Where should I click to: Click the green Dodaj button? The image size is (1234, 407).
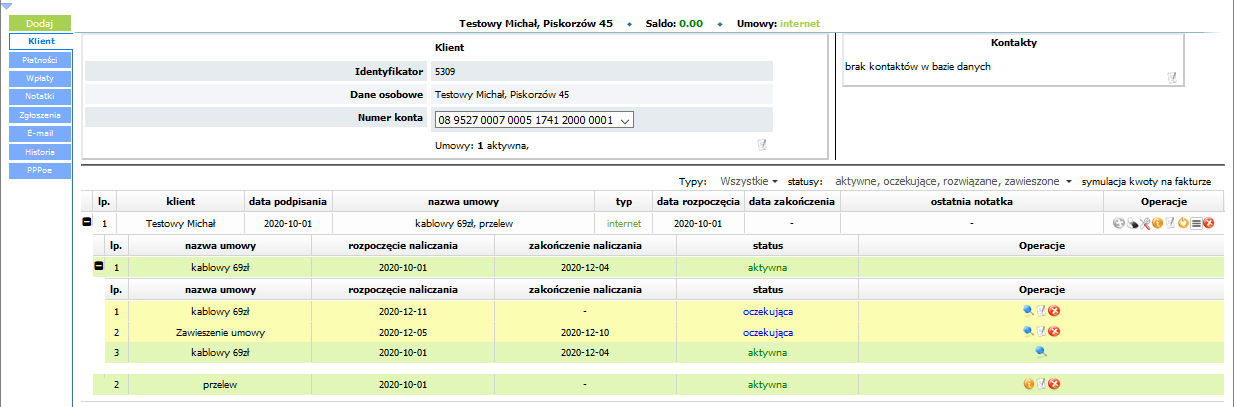pos(40,22)
